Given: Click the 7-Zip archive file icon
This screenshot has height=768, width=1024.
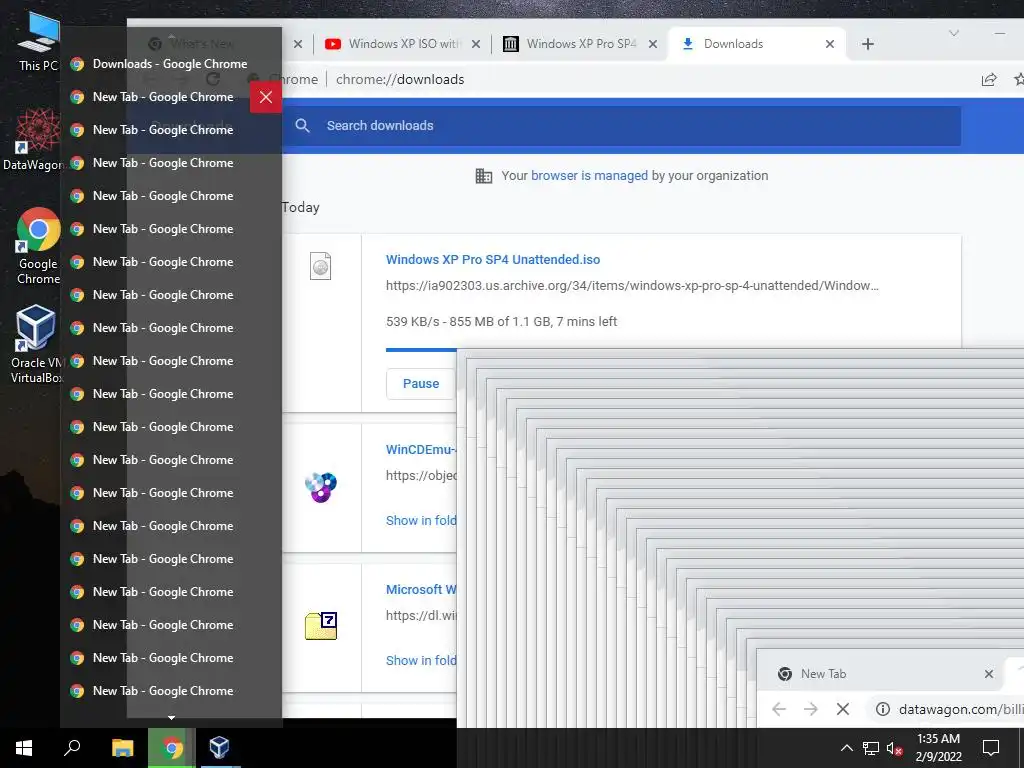Looking at the screenshot, I should pyautogui.click(x=321, y=626).
